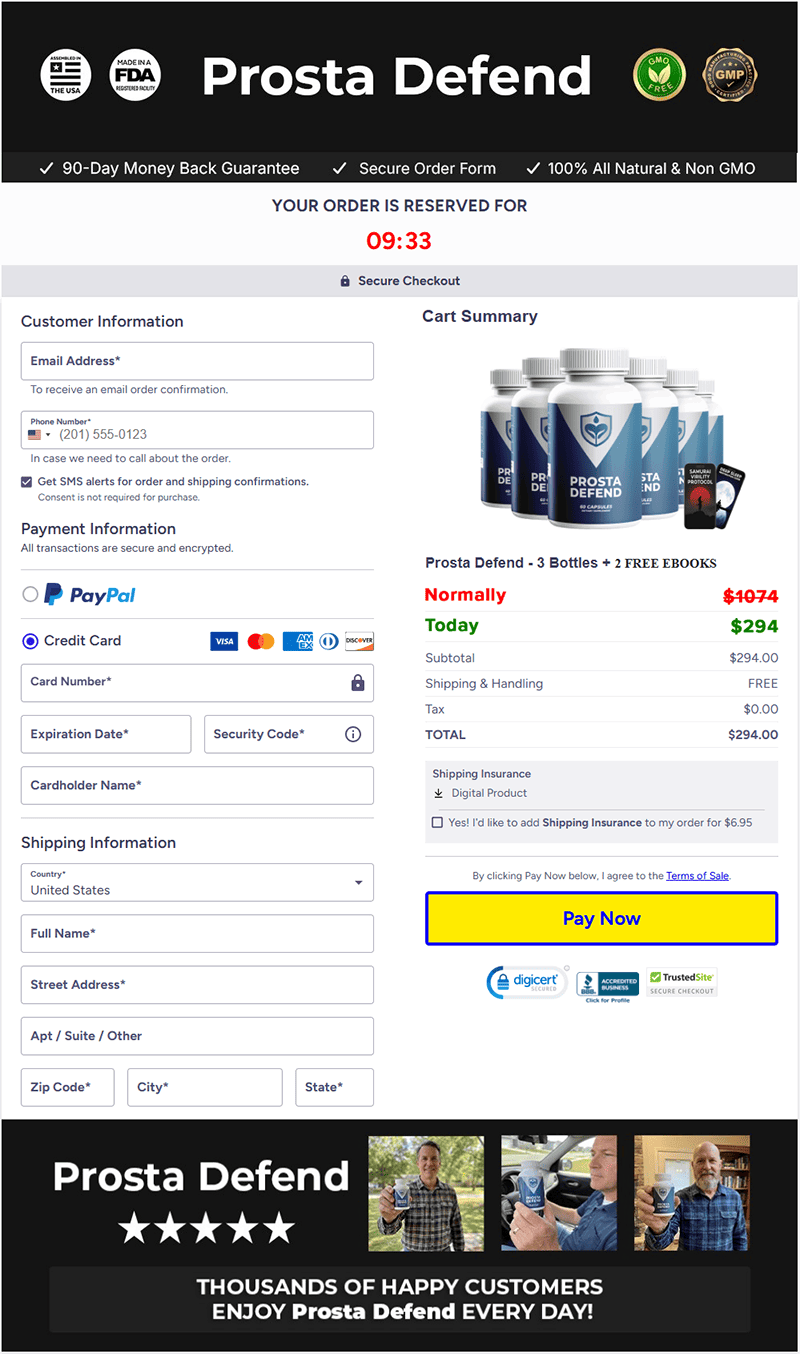Click the Made in FDA facility badge

coord(135,75)
